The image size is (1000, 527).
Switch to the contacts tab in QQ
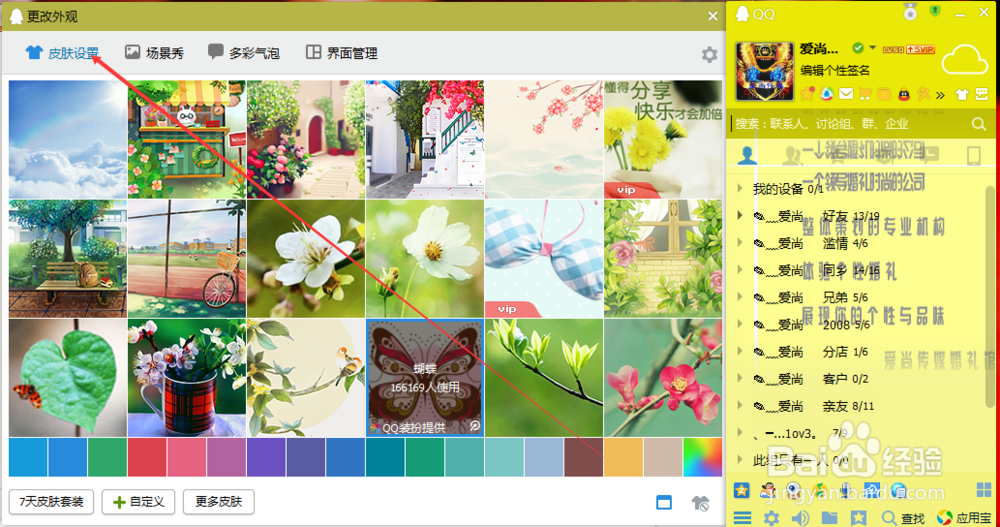(x=747, y=155)
